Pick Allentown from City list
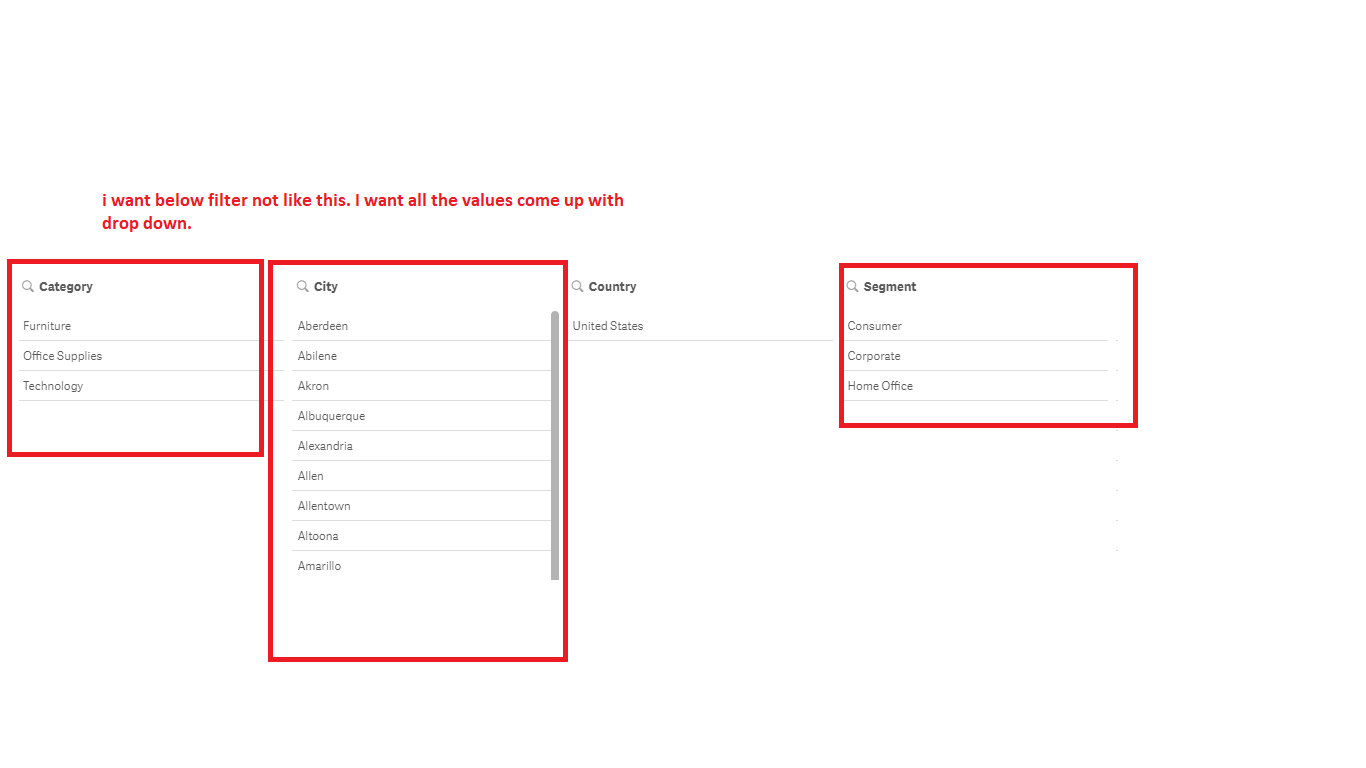The width and height of the screenshot is (1366, 768). pos(324,506)
